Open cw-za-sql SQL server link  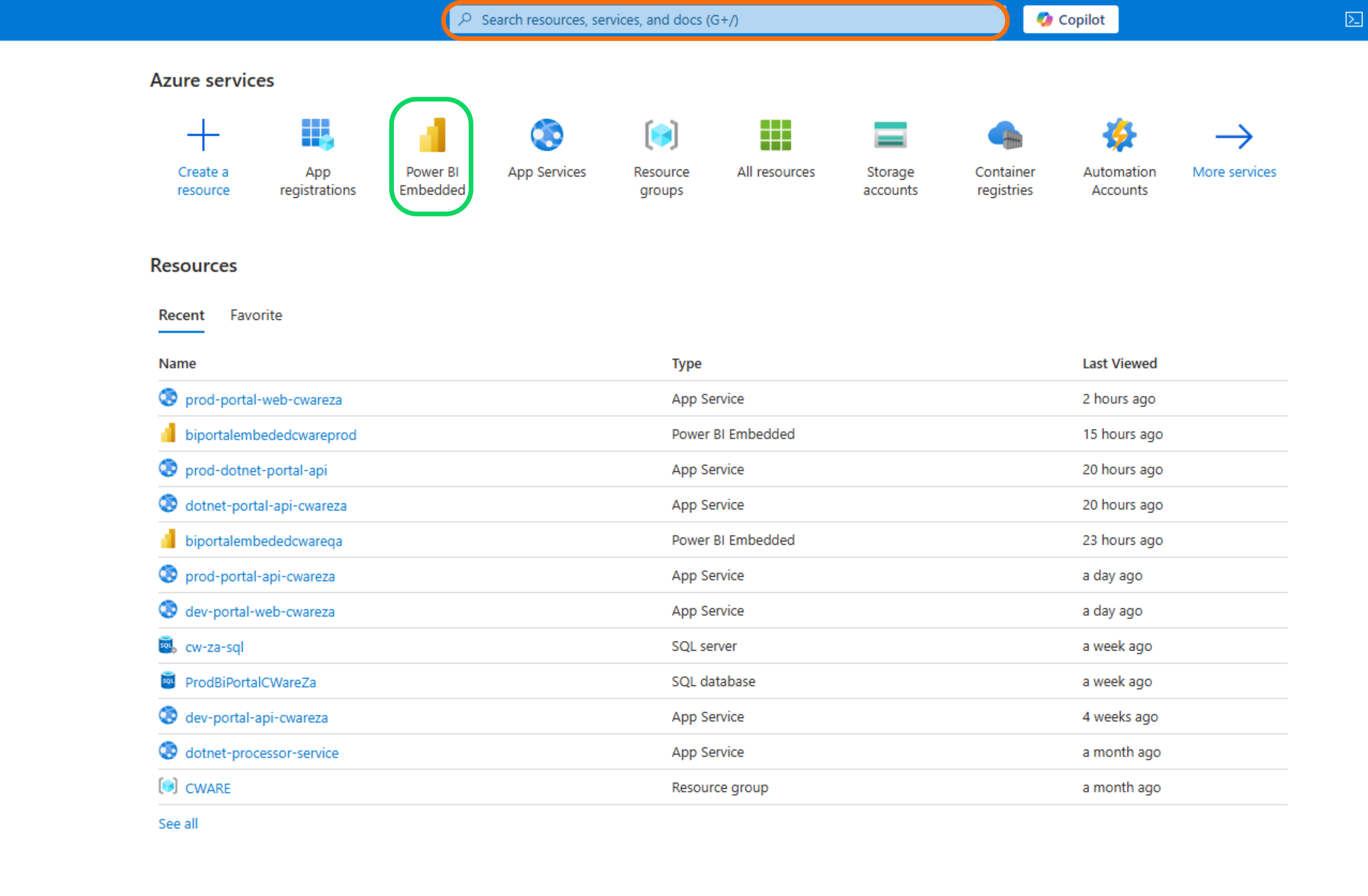214,647
